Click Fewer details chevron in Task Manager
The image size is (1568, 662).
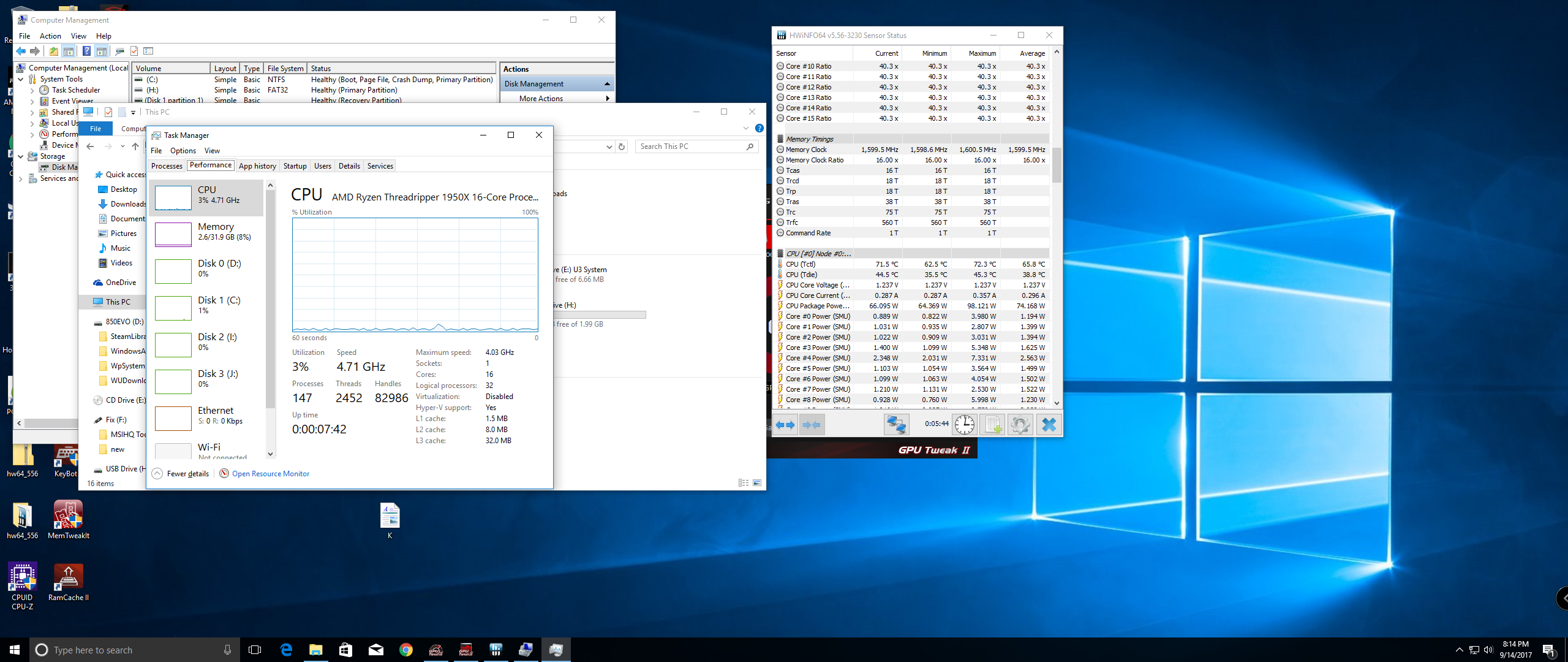pos(157,474)
